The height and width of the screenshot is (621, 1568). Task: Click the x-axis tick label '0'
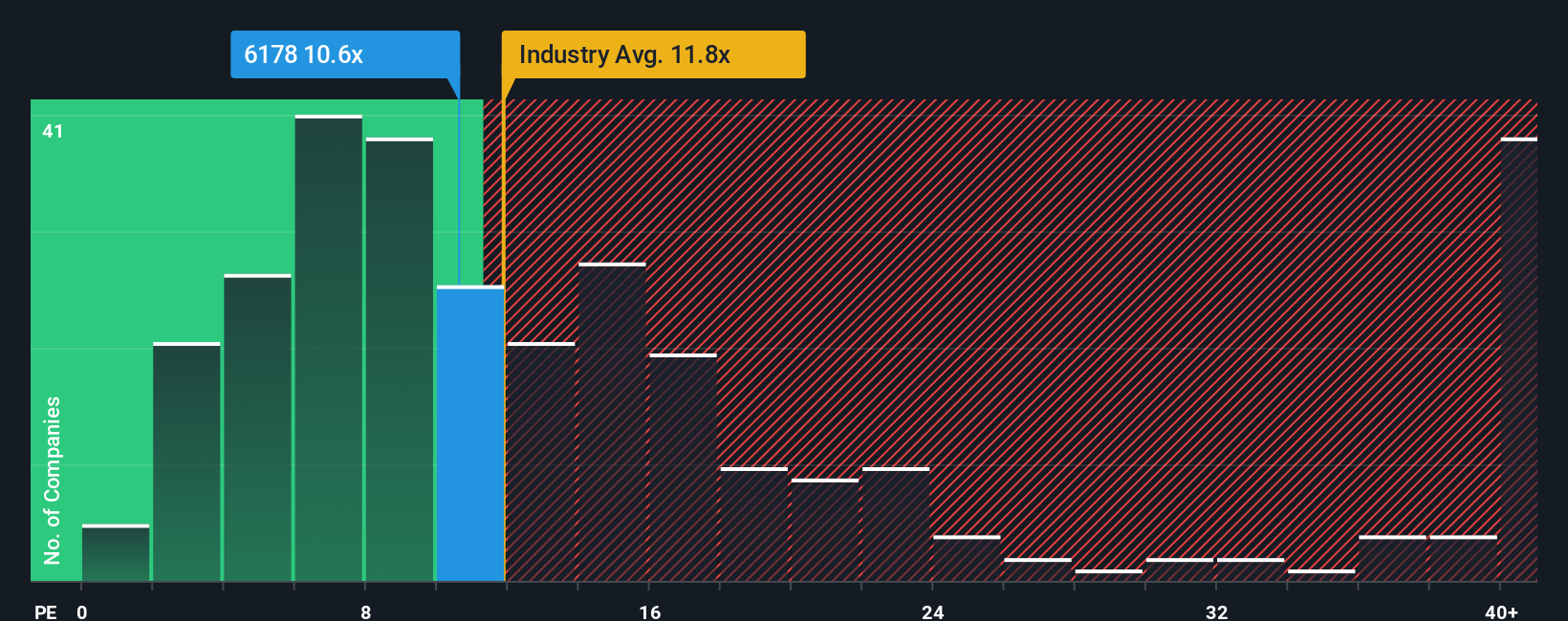coord(82,611)
